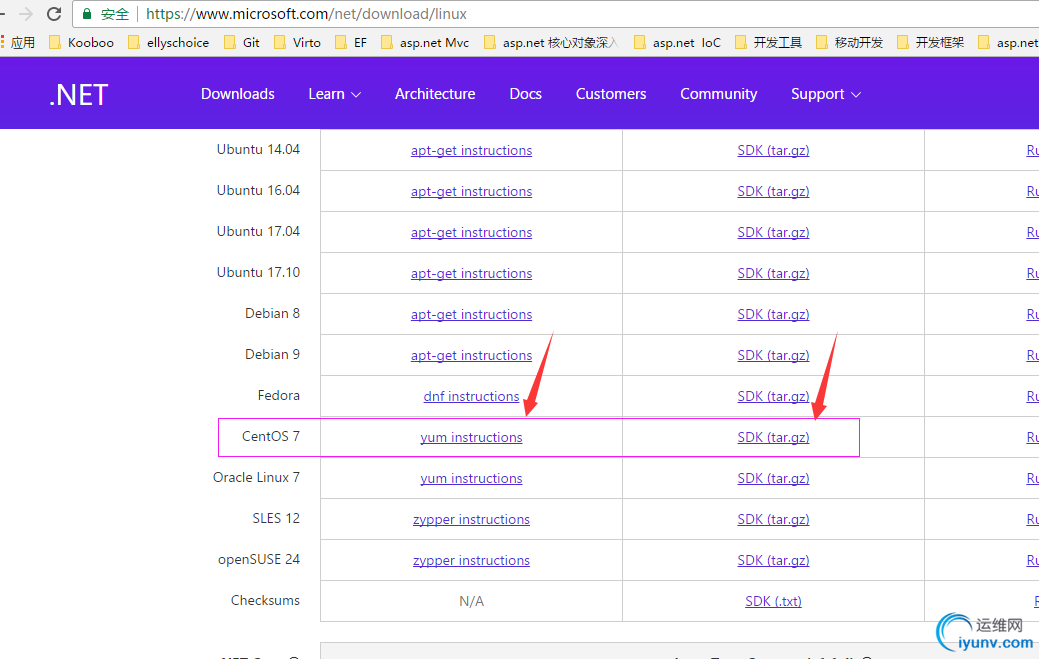Image resolution: width=1039 pixels, height=659 pixels.
Task: Open the SDK (.txt) checksums link
Action: click(x=773, y=601)
